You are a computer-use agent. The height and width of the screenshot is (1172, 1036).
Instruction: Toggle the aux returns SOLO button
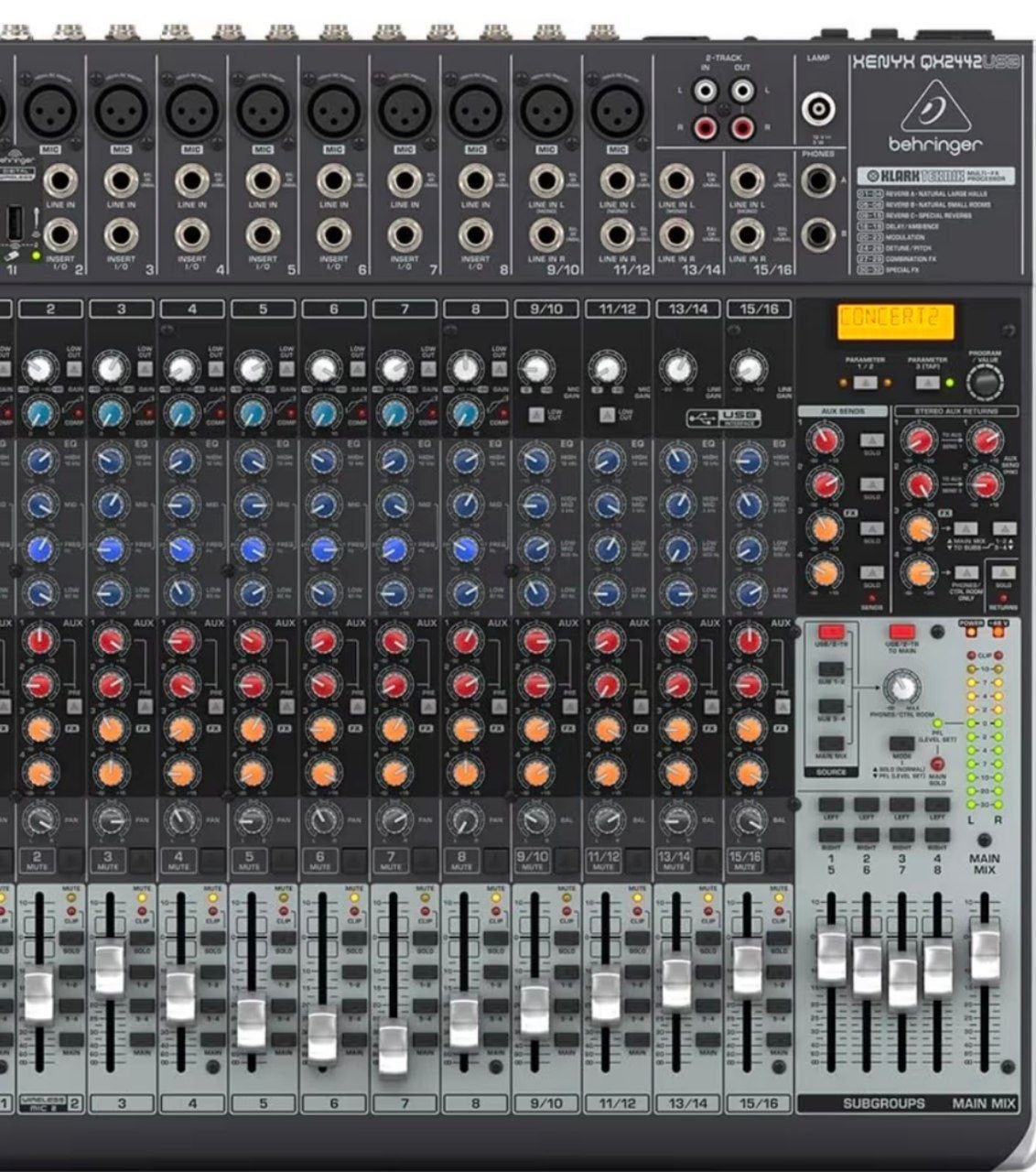pos(1004,572)
